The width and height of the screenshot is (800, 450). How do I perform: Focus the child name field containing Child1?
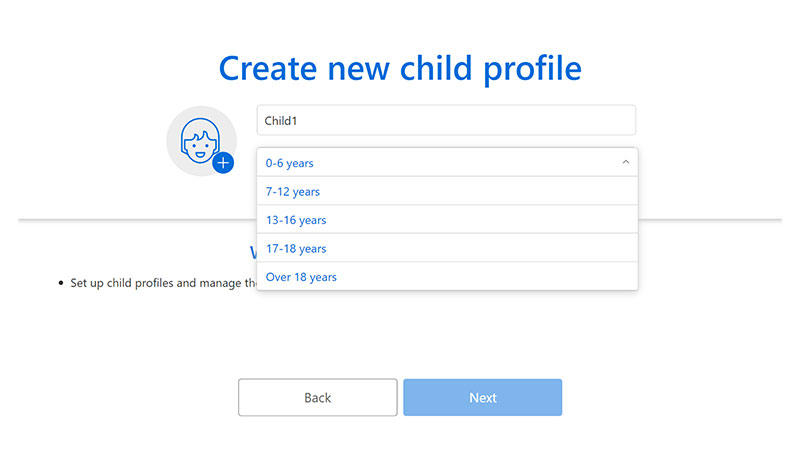pyautogui.click(x=446, y=120)
